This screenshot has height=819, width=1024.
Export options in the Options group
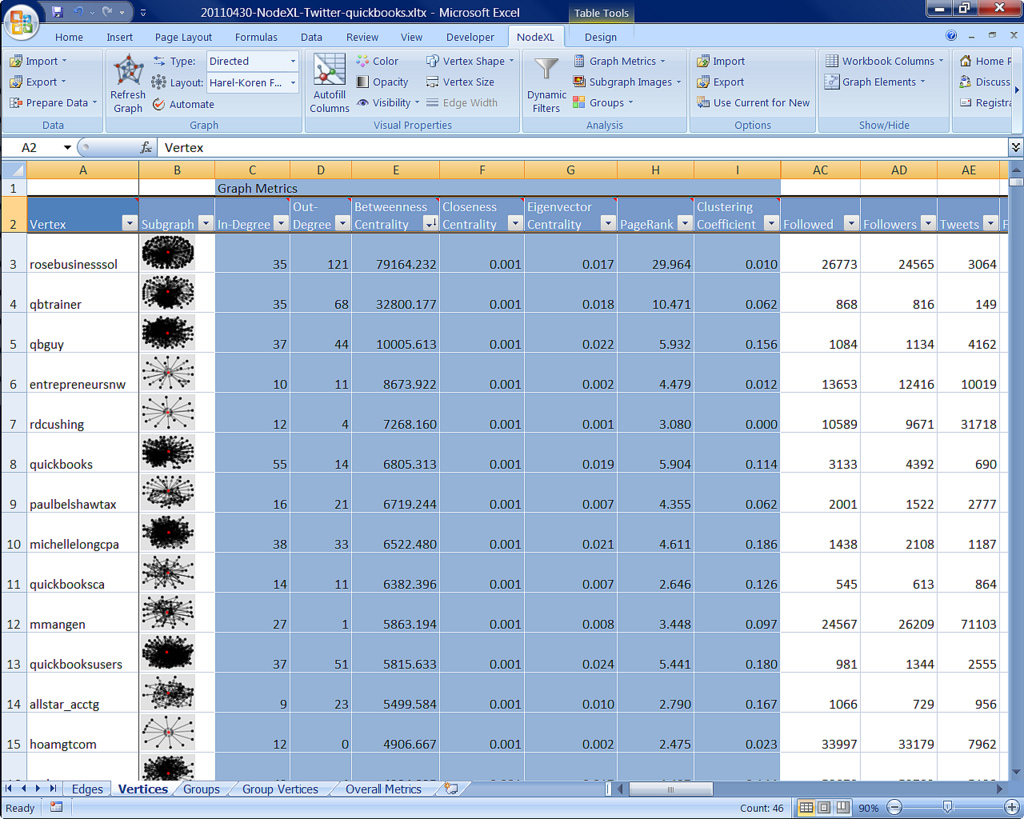(x=720, y=82)
